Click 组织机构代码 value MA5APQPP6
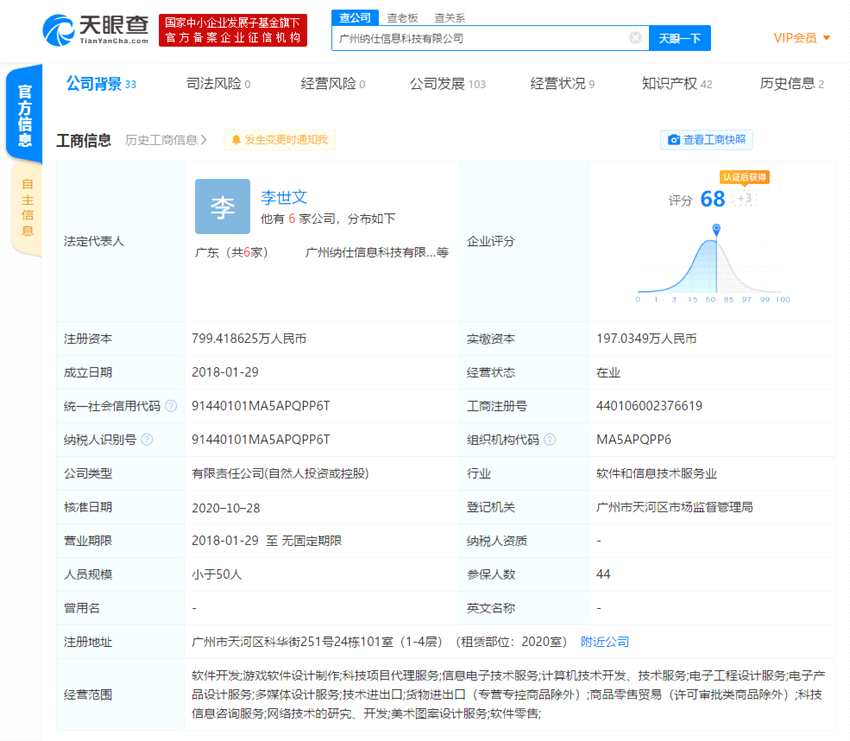 (x=634, y=439)
